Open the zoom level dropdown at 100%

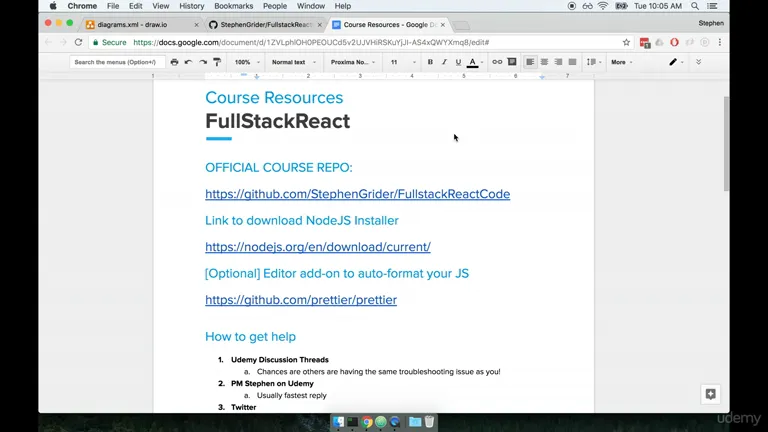coord(247,62)
